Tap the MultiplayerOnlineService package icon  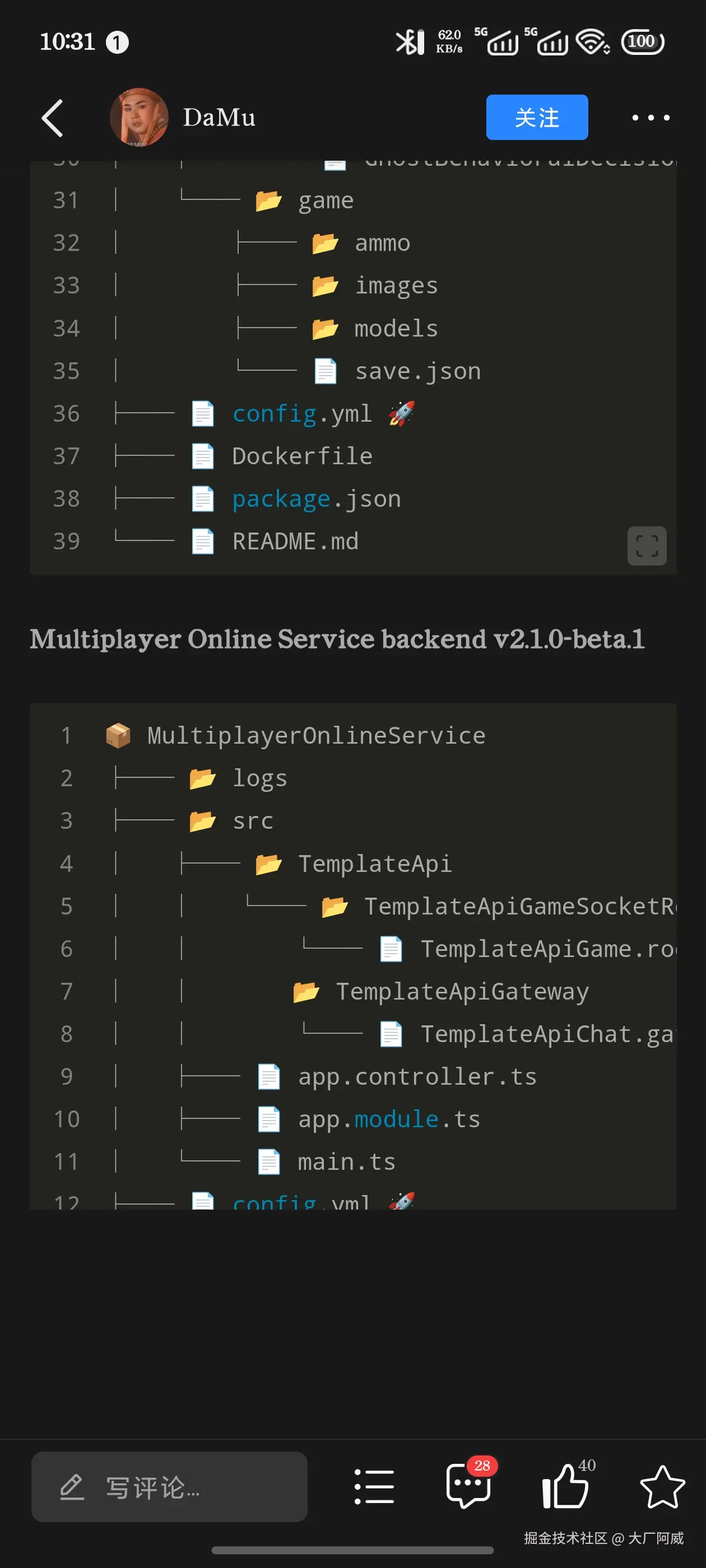[118, 735]
